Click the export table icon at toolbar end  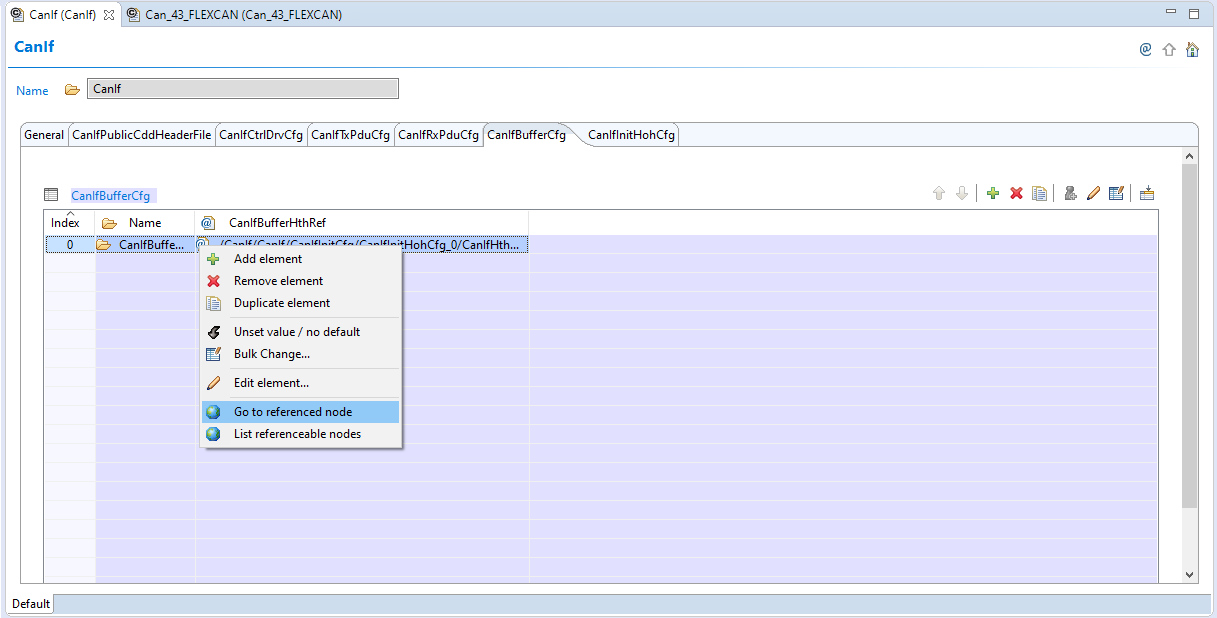(1146, 192)
